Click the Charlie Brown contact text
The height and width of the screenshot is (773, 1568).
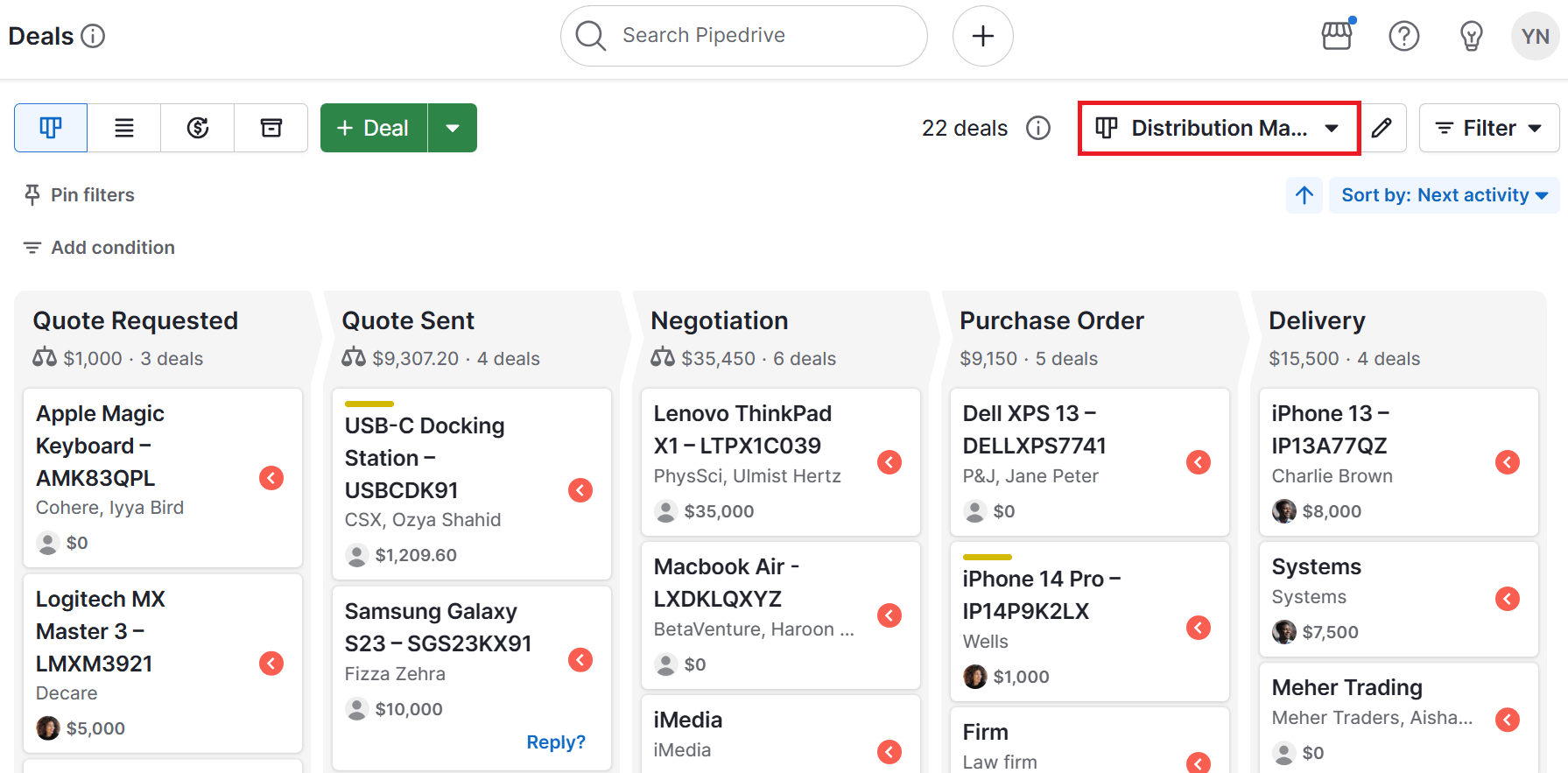(x=1332, y=476)
